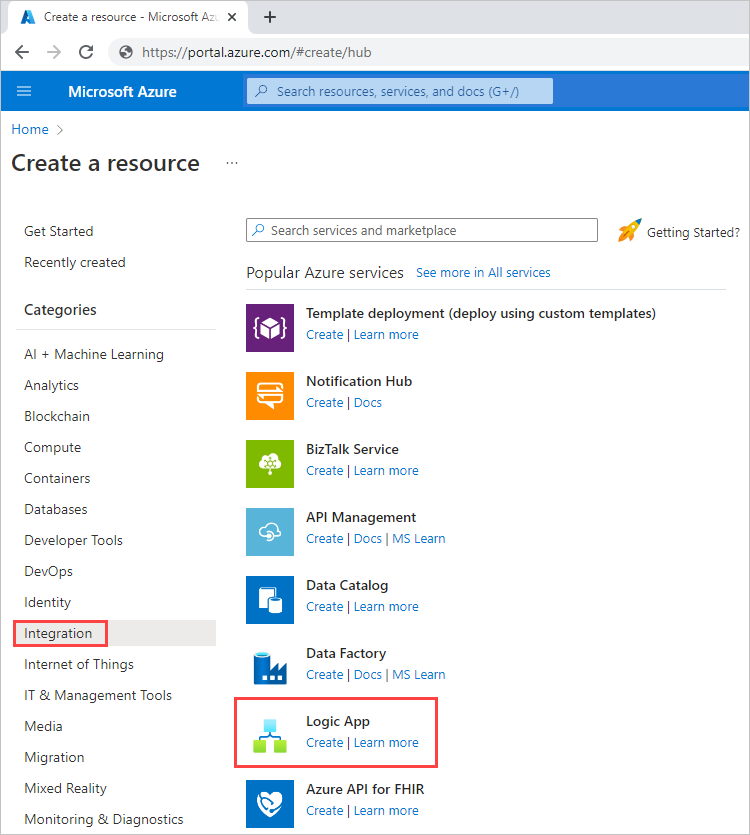Open See more in All services
The width and height of the screenshot is (750, 835).
tap(483, 272)
